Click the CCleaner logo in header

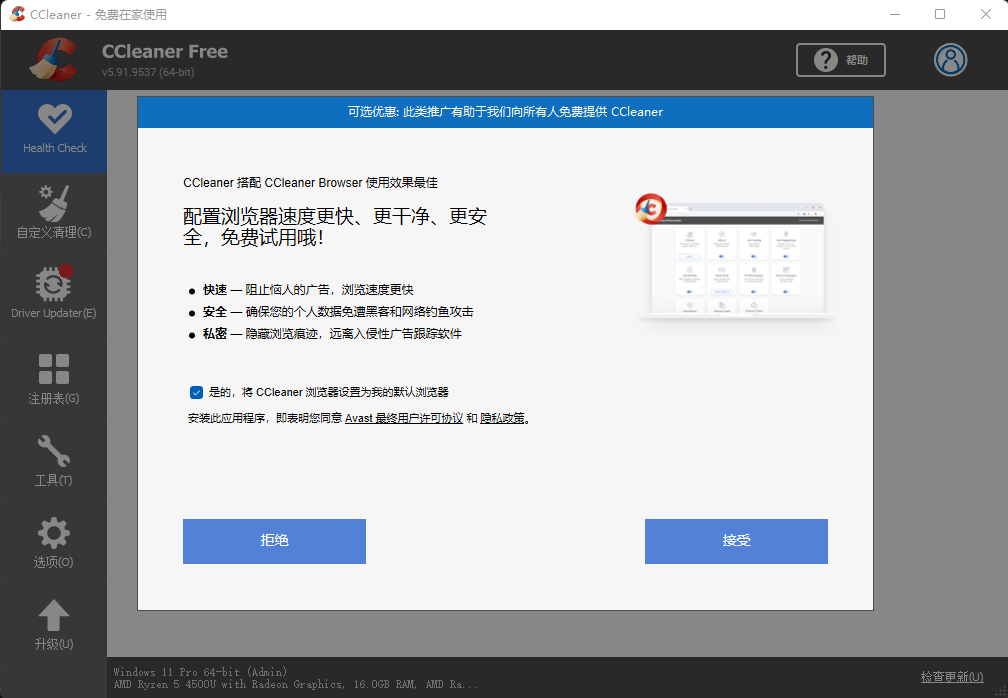(x=54, y=60)
